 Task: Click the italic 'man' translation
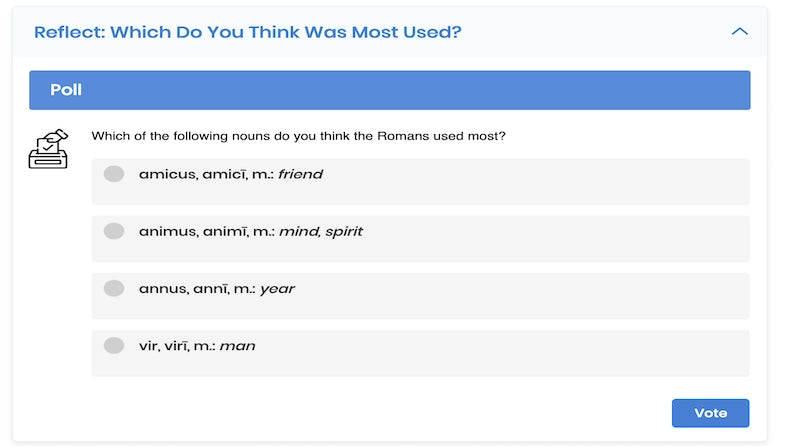tap(237, 346)
